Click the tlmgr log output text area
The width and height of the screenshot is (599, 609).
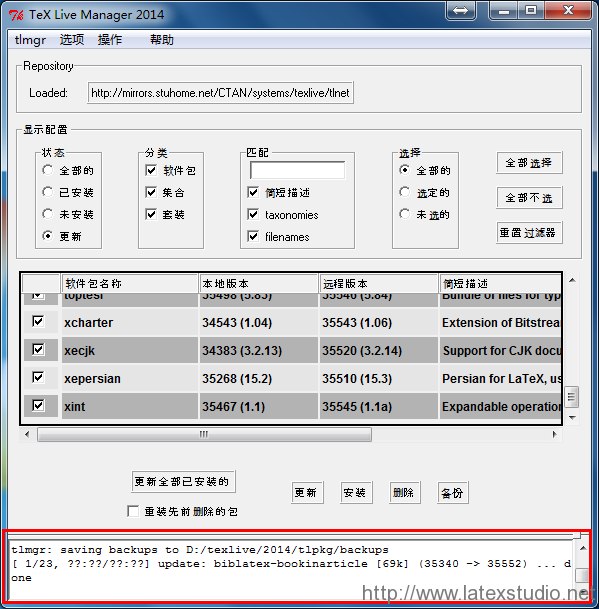(291, 569)
